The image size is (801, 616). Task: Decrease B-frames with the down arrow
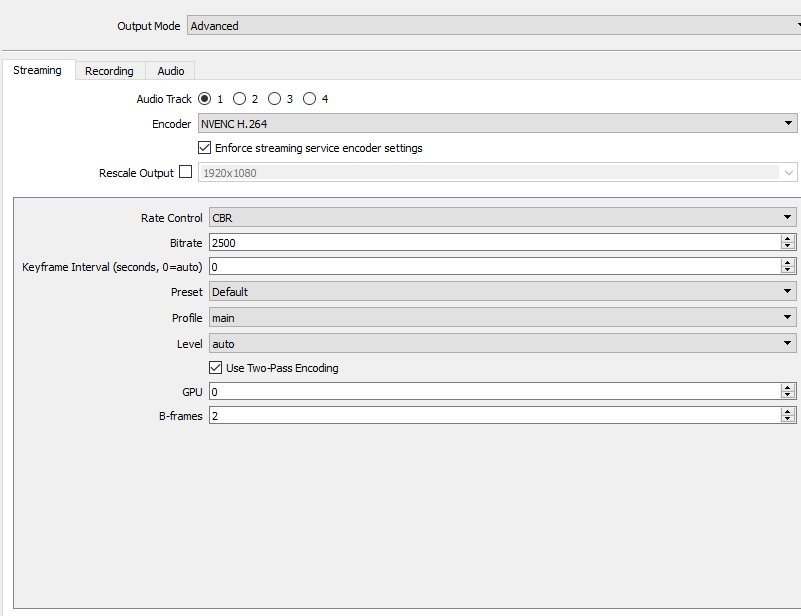point(788,419)
